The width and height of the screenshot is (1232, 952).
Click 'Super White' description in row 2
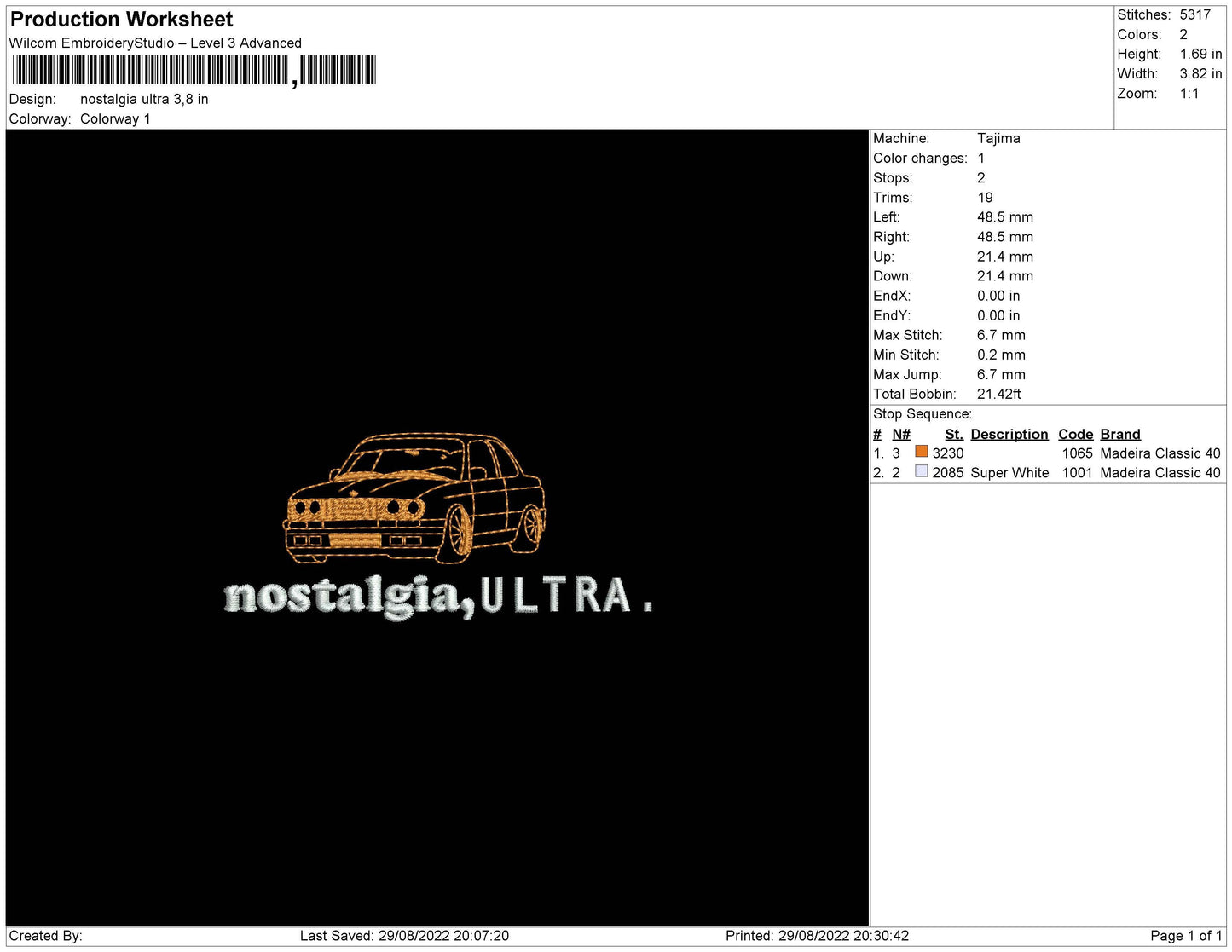(x=1009, y=473)
